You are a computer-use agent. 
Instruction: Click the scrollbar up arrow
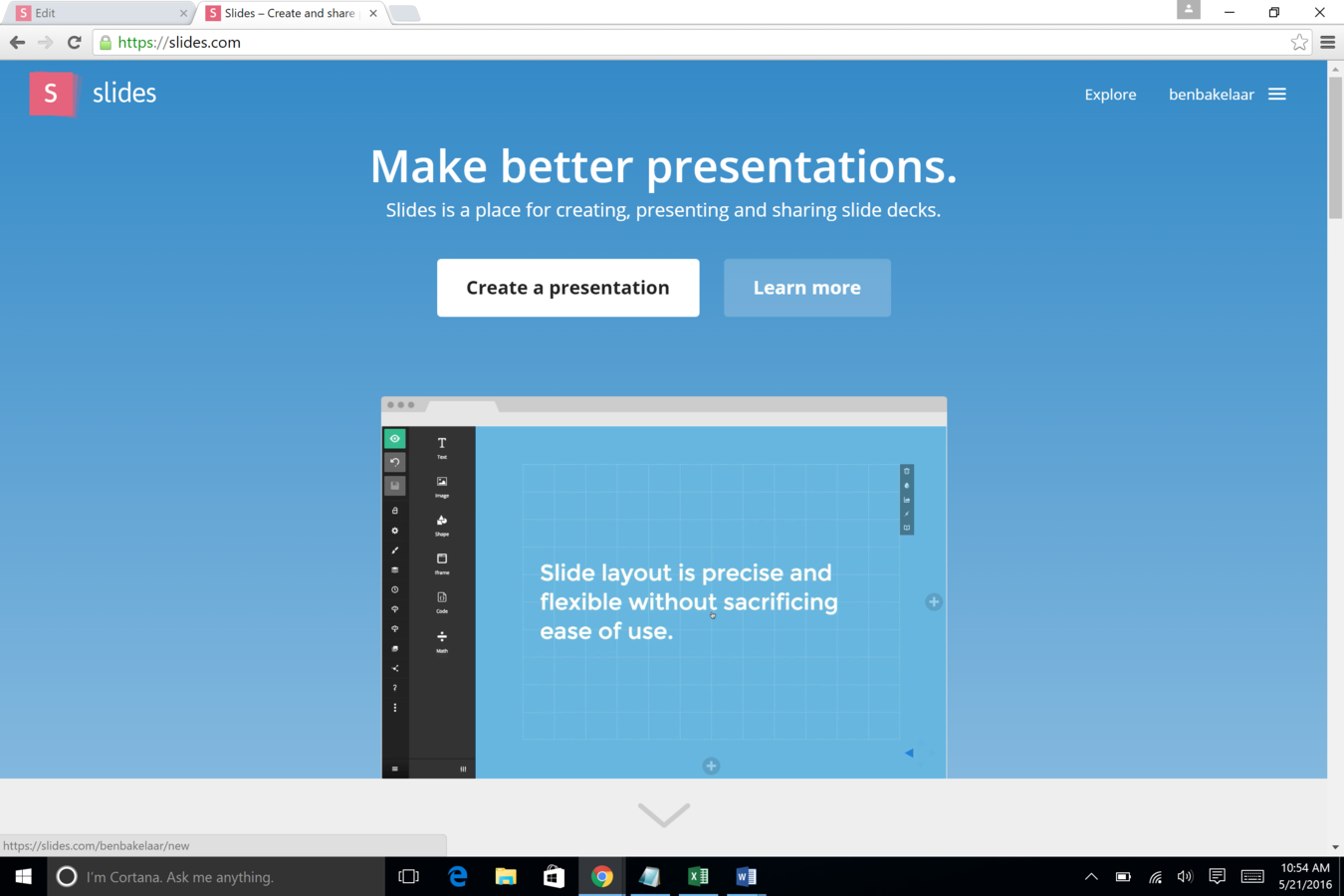pyautogui.click(x=1335, y=69)
